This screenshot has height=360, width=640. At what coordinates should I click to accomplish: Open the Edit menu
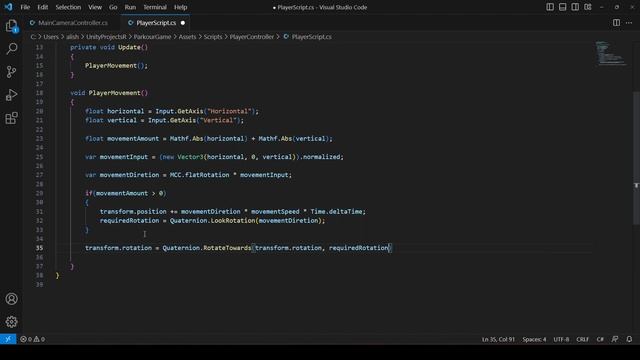click(42, 7)
